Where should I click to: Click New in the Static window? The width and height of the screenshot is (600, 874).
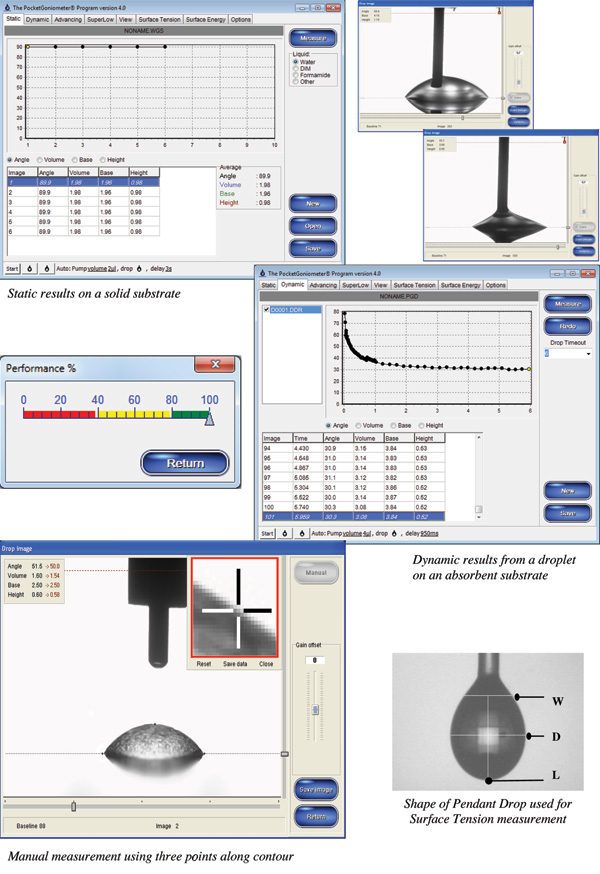click(313, 204)
